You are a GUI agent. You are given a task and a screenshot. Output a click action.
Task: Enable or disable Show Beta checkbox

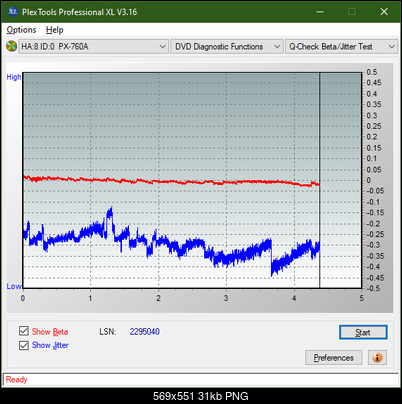point(24,331)
